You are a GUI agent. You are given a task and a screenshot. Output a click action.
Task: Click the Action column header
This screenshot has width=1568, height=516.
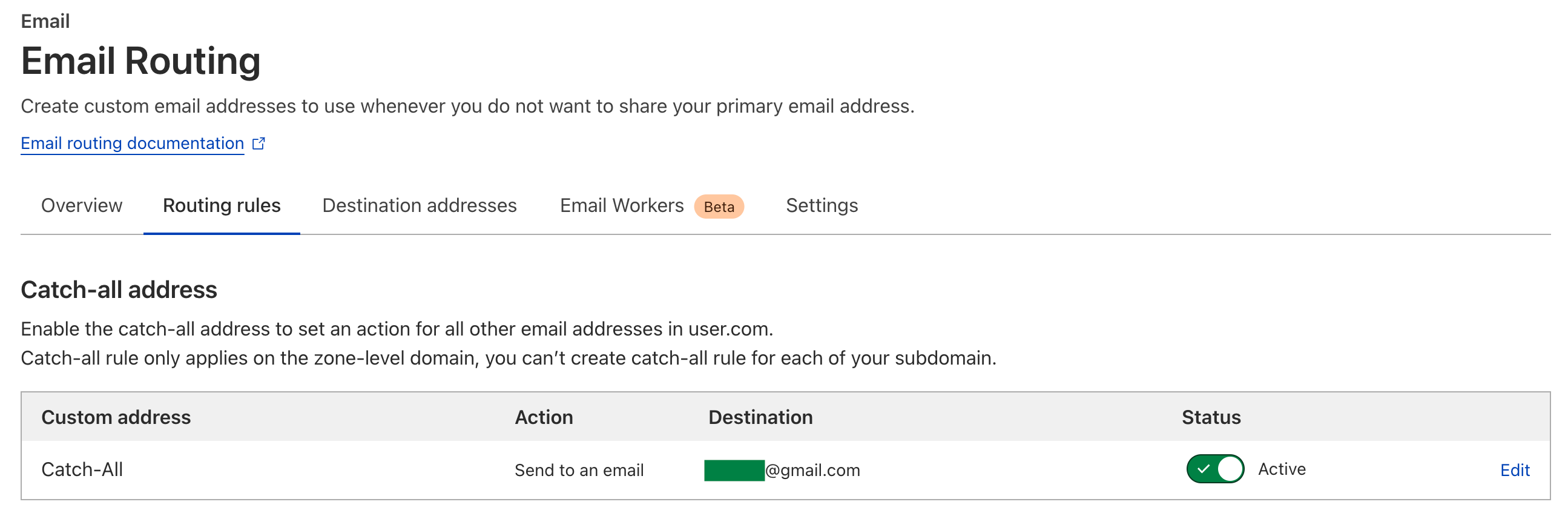pyautogui.click(x=544, y=417)
